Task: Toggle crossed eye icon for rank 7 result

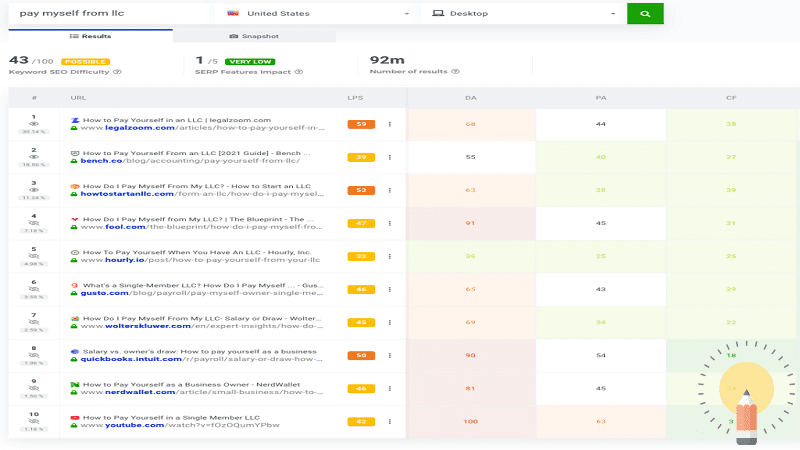Action: click(34, 322)
